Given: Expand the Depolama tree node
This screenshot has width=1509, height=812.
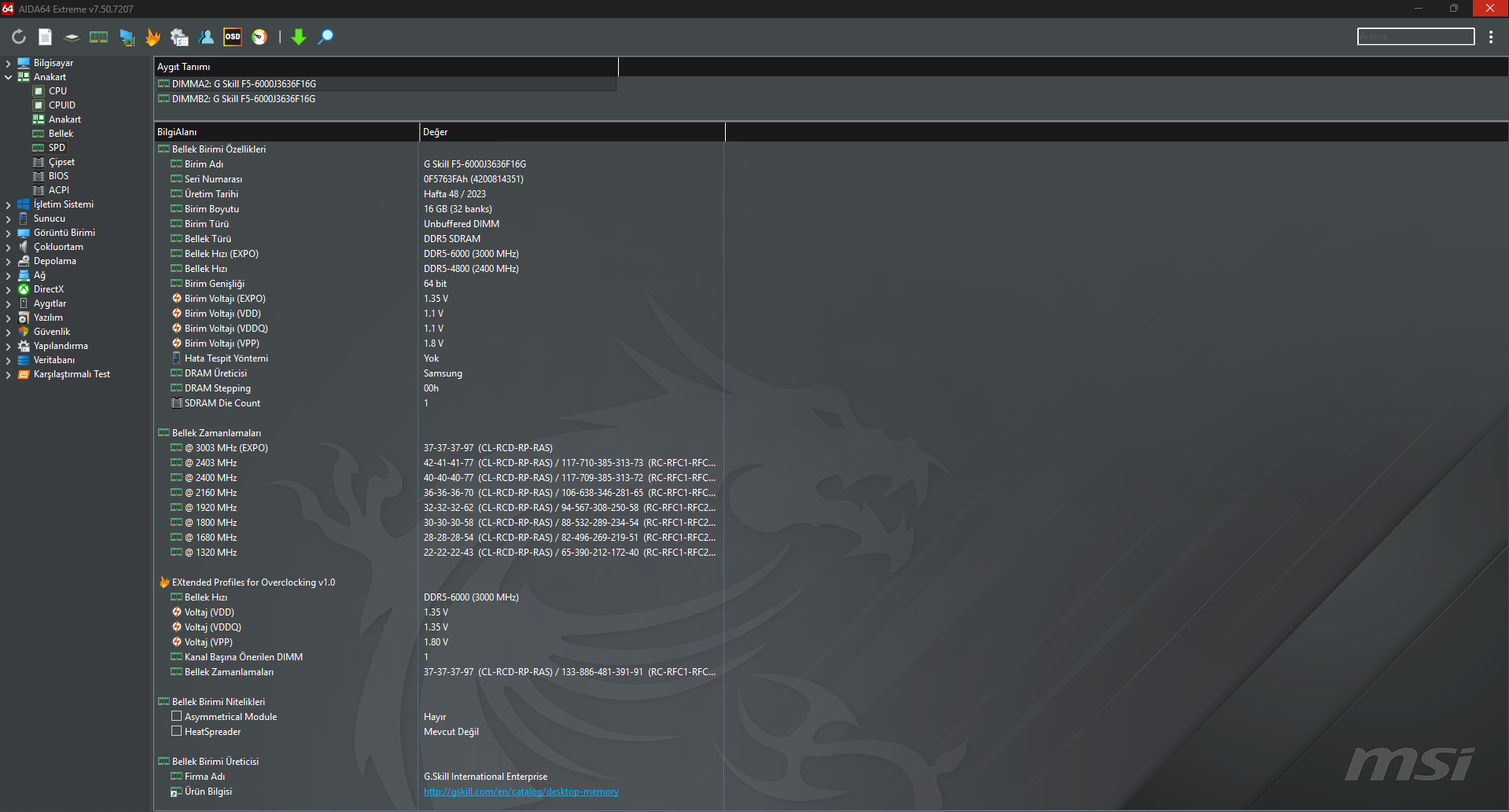Looking at the screenshot, I should point(9,261).
